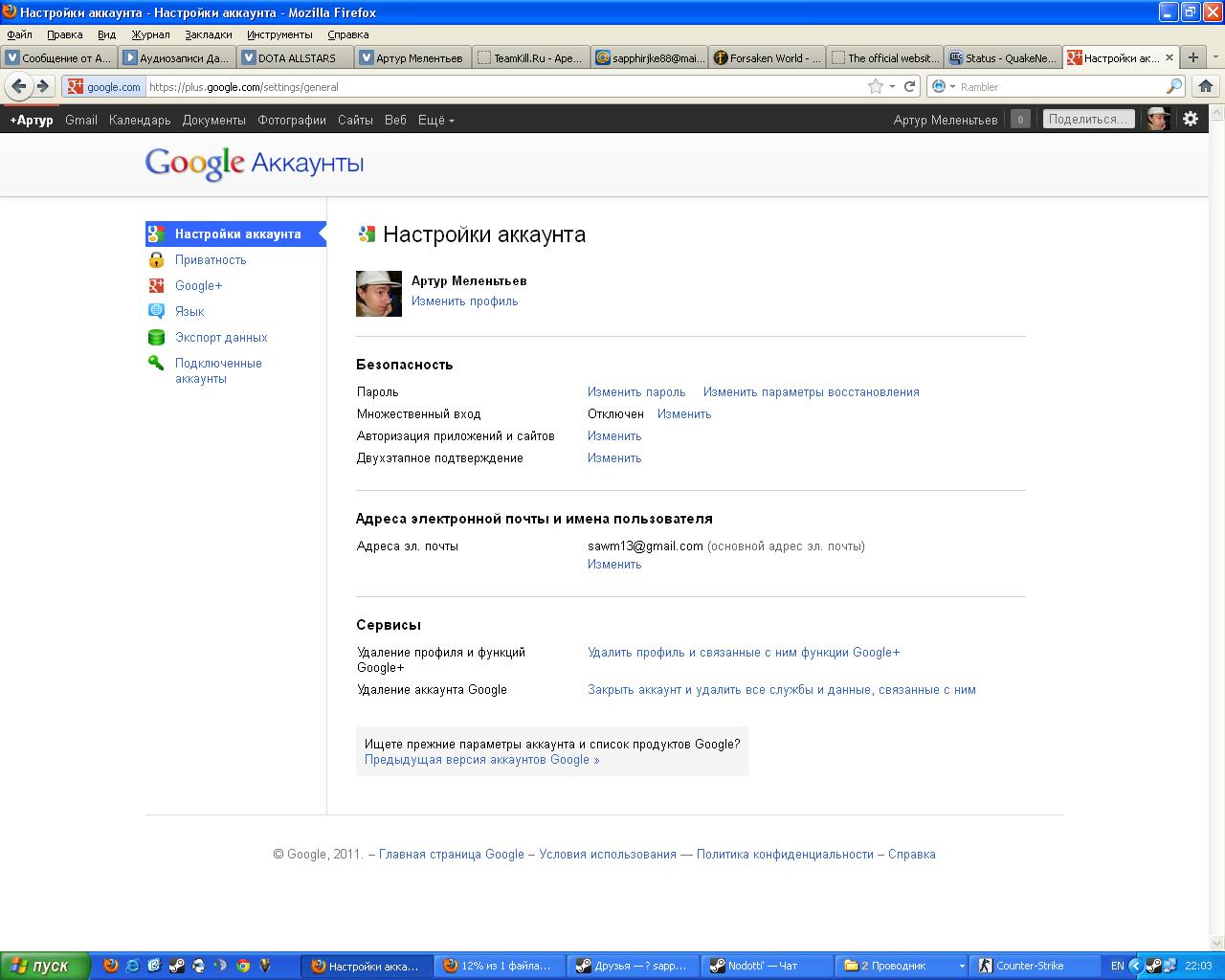This screenshot has height=980, width=1225.
Task: Open the notifications counter box showing 0
Action: (1020, 120)
